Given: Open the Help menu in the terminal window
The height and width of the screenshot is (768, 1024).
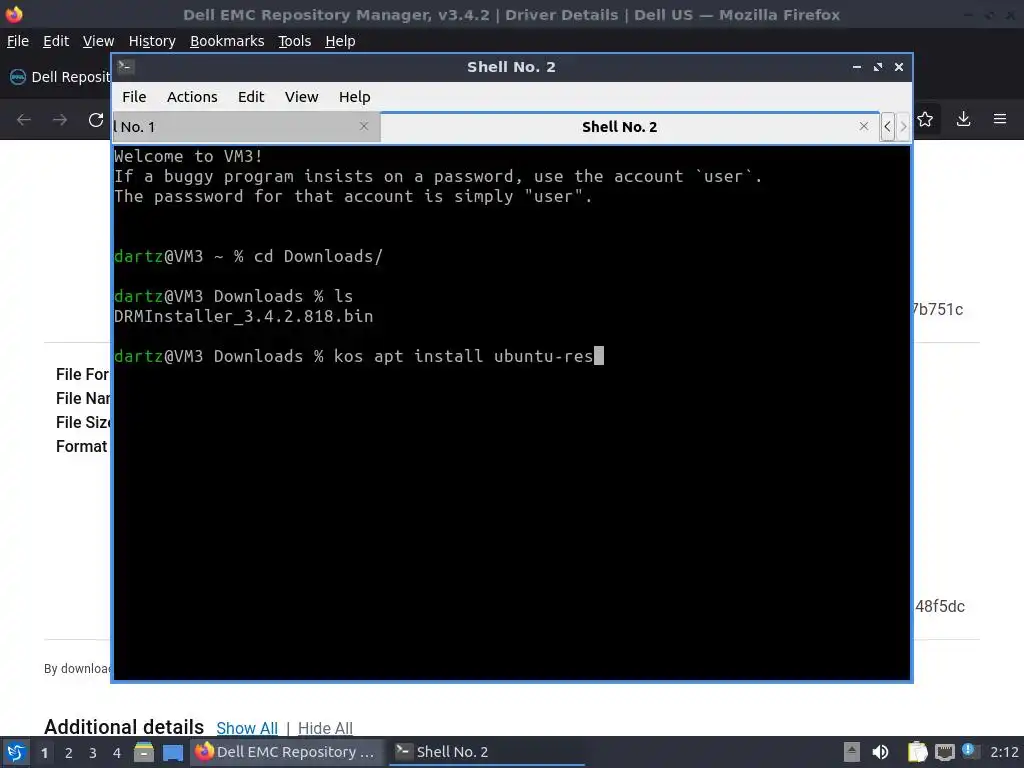Looking at the screenshot, I should click(x=355, y=97).
